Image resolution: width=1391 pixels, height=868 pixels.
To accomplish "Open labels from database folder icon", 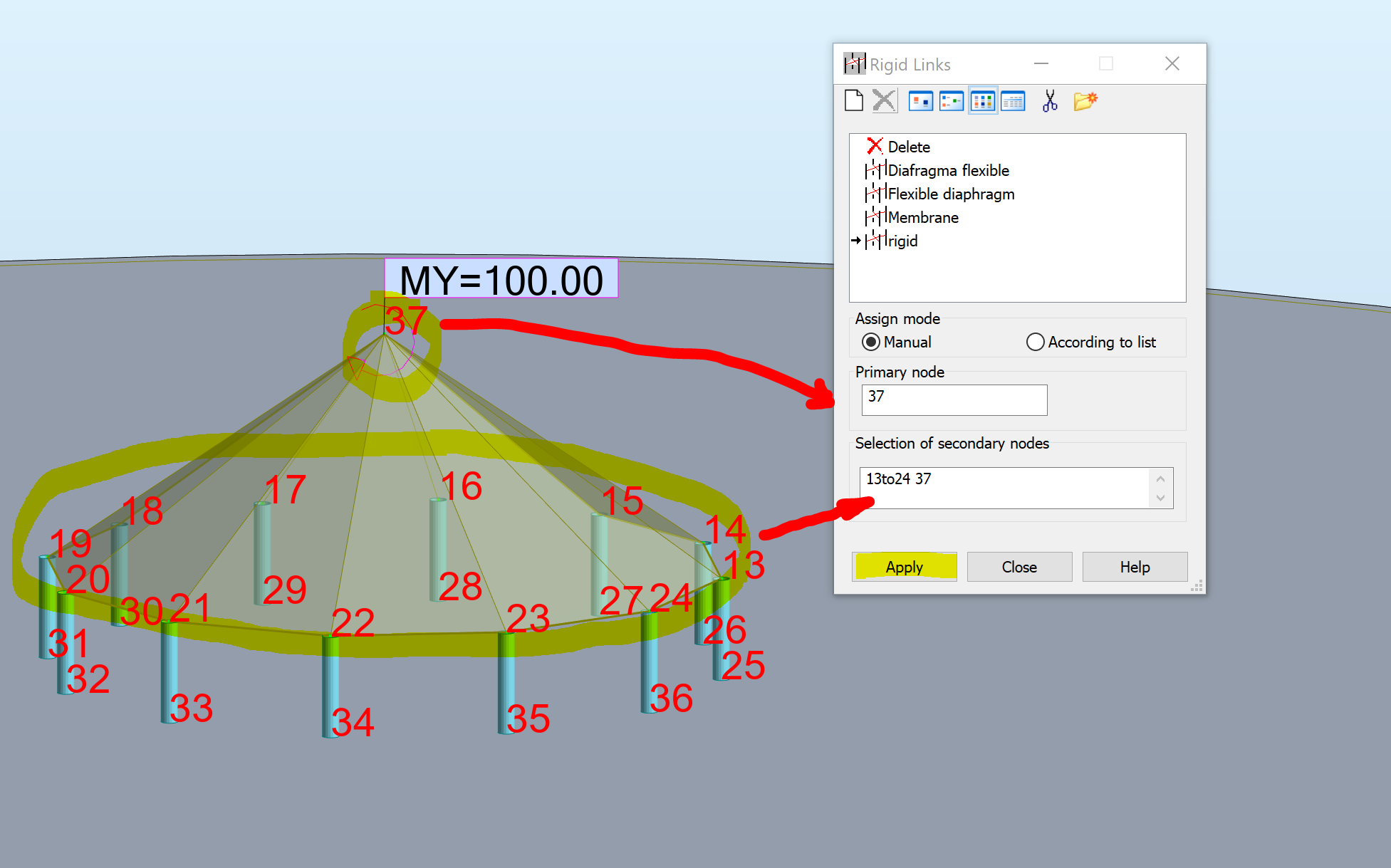I will [x=1085, y=101].
